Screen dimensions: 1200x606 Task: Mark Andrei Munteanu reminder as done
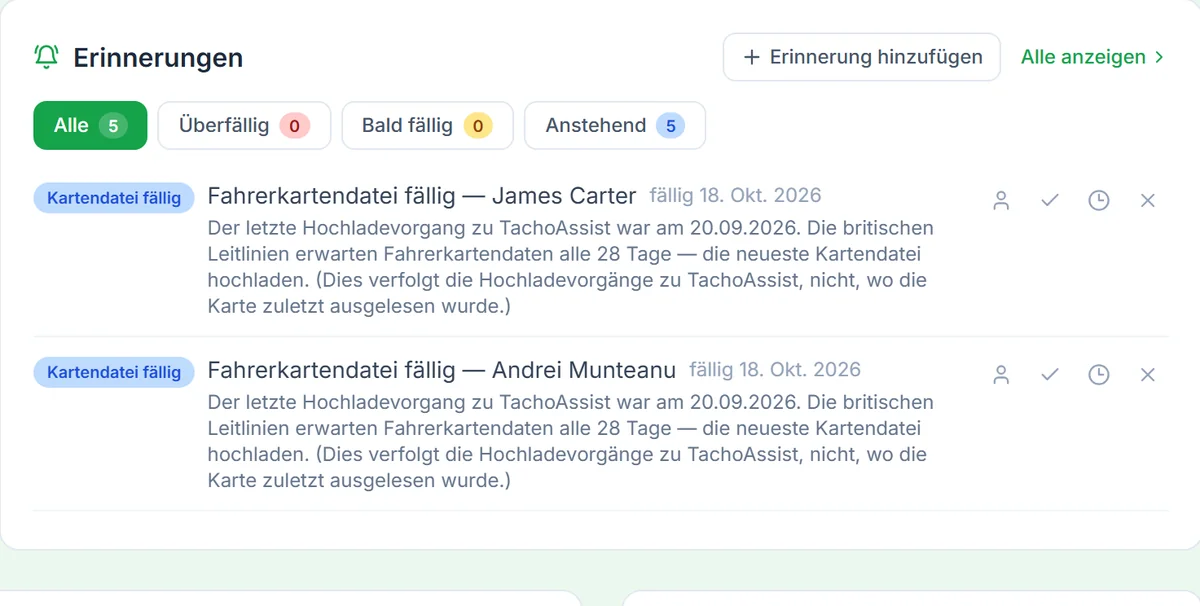[1050, 375]
